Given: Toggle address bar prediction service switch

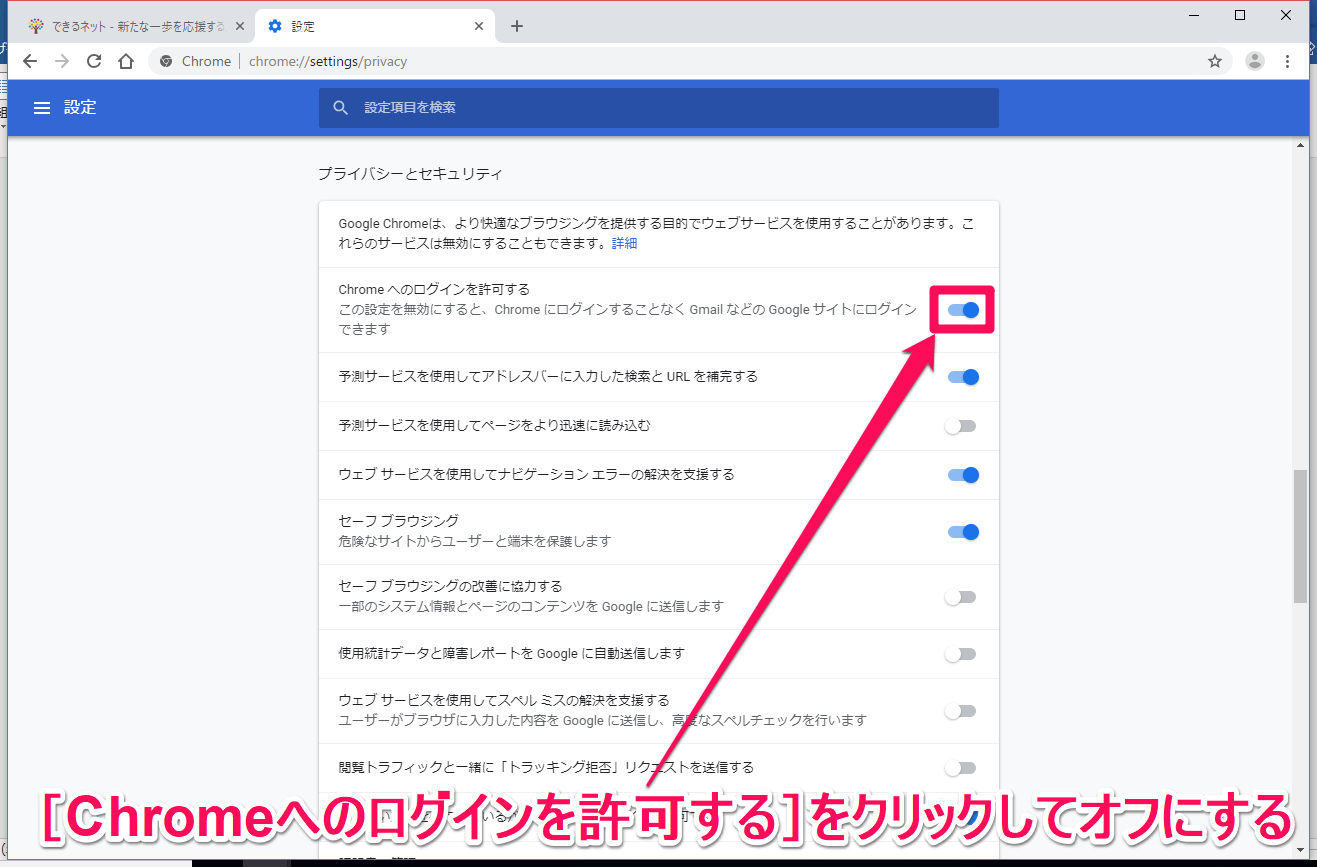Looking at the screenshot, I should tap(963, 377).
